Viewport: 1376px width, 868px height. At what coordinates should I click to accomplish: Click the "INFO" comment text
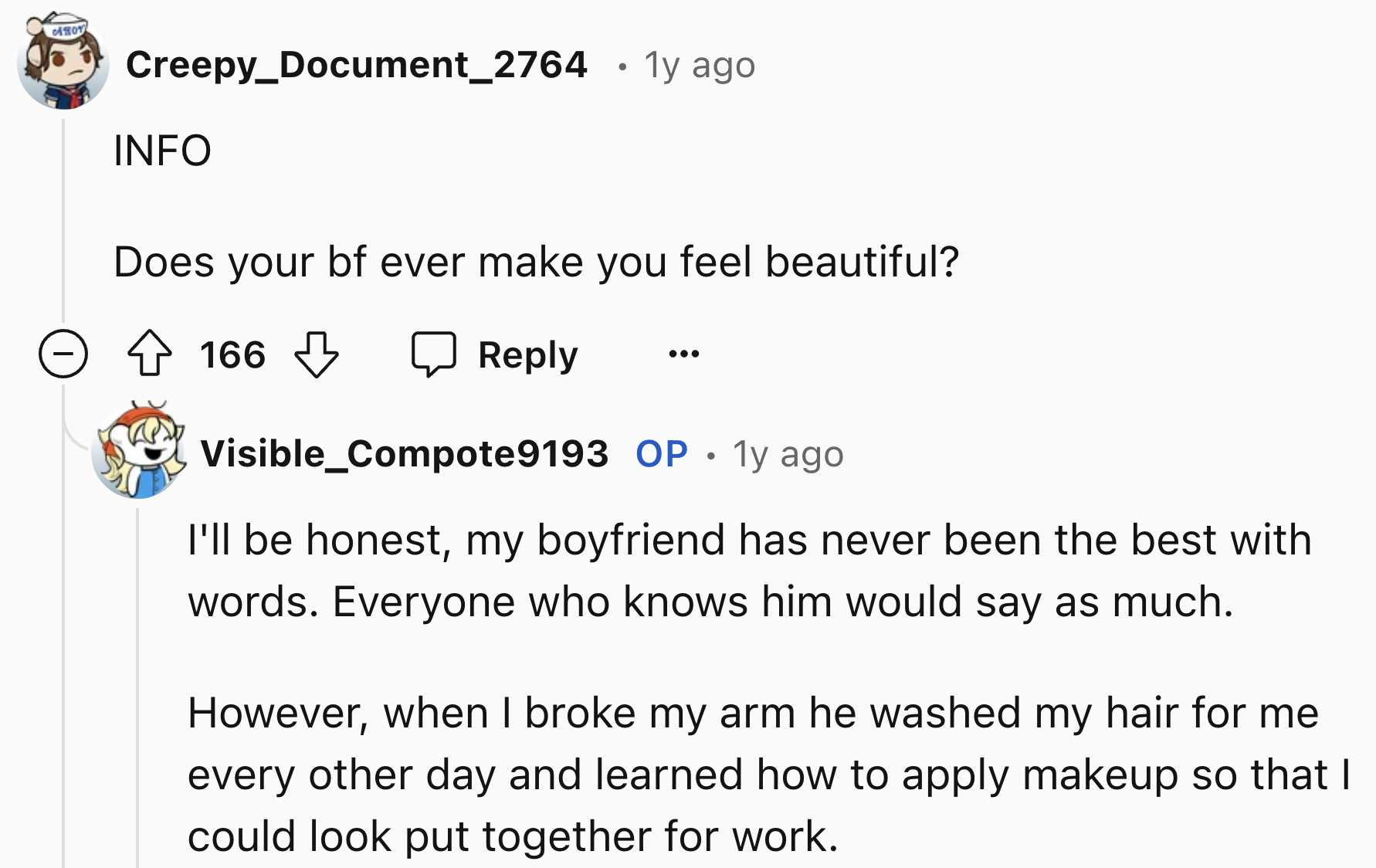(x=162, y=151)
